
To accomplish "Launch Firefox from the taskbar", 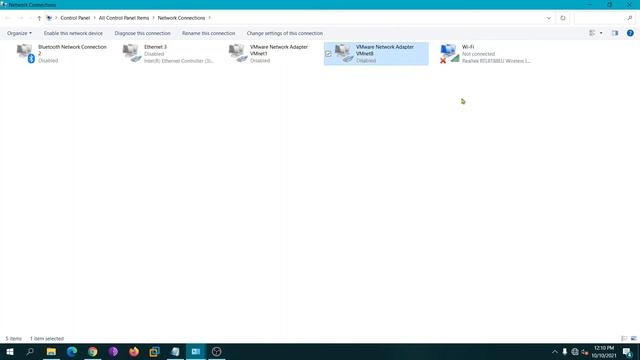I will click(134, 351).
